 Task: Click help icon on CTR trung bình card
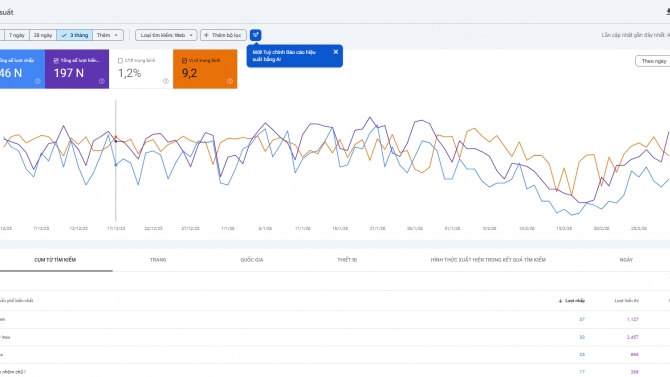pos(166,81)
